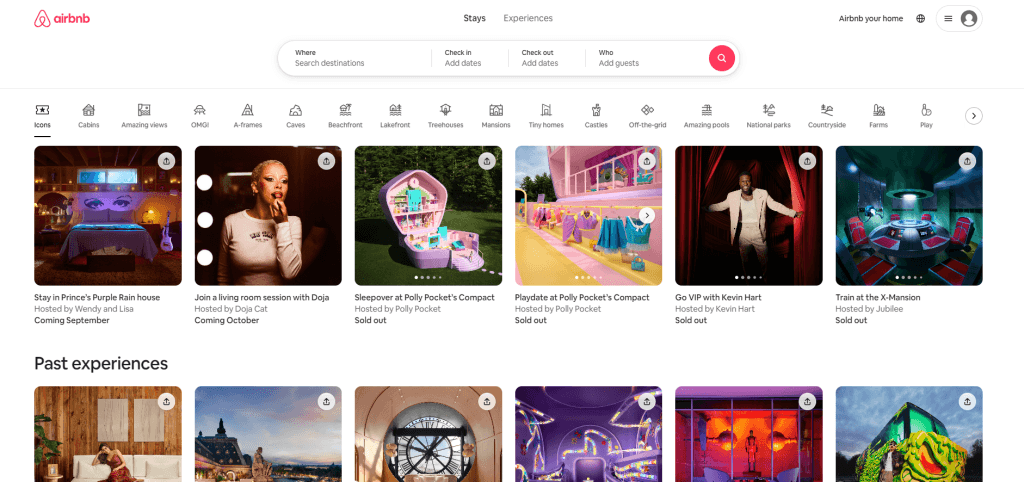Open Join a living room session with Doja
1024x482 pixels.
point(262,297)
